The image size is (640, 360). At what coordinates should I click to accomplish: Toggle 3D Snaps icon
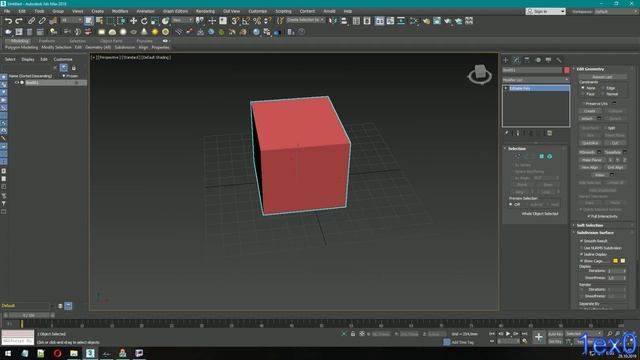[x=235, y=21]
